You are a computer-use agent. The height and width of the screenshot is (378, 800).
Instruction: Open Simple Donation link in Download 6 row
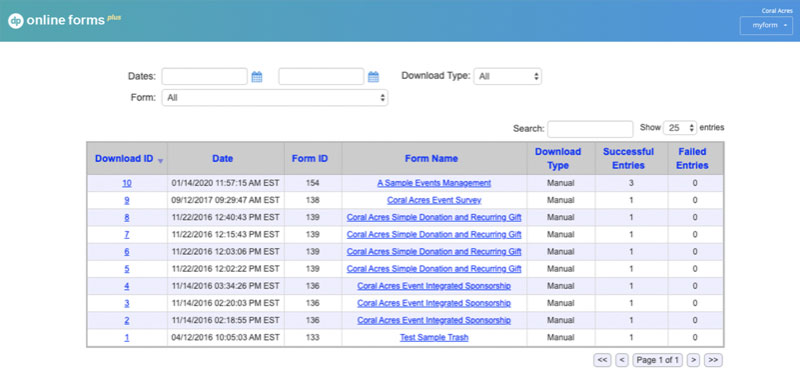tap(434, 251)
